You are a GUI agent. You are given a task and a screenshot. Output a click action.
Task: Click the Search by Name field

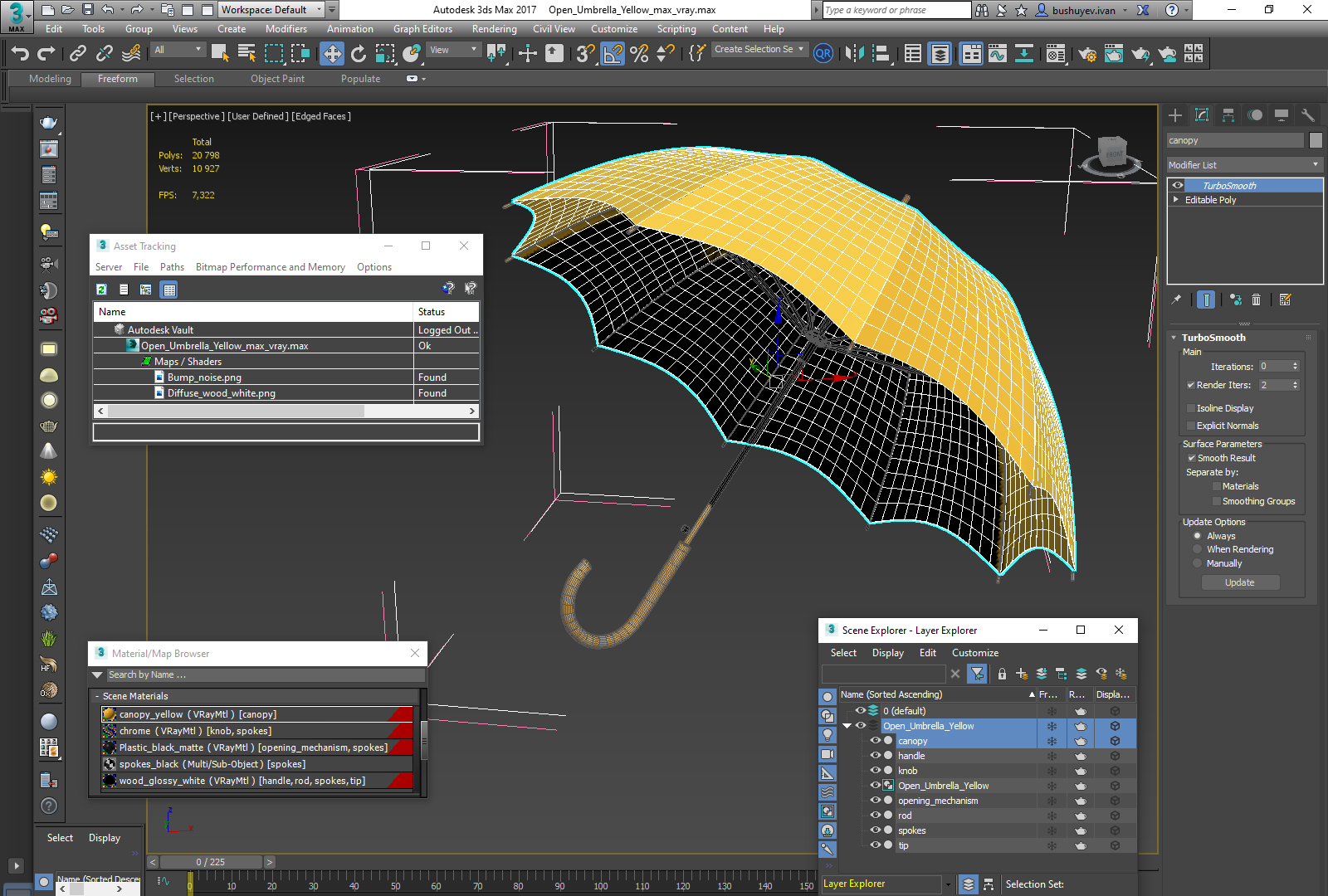(x=264, y=675)
